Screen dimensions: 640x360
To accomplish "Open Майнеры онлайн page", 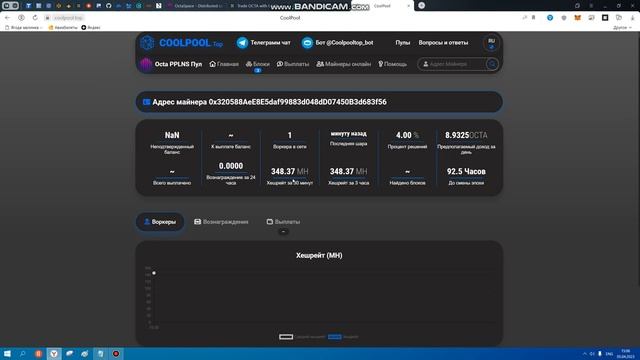I will pos(344,64).
